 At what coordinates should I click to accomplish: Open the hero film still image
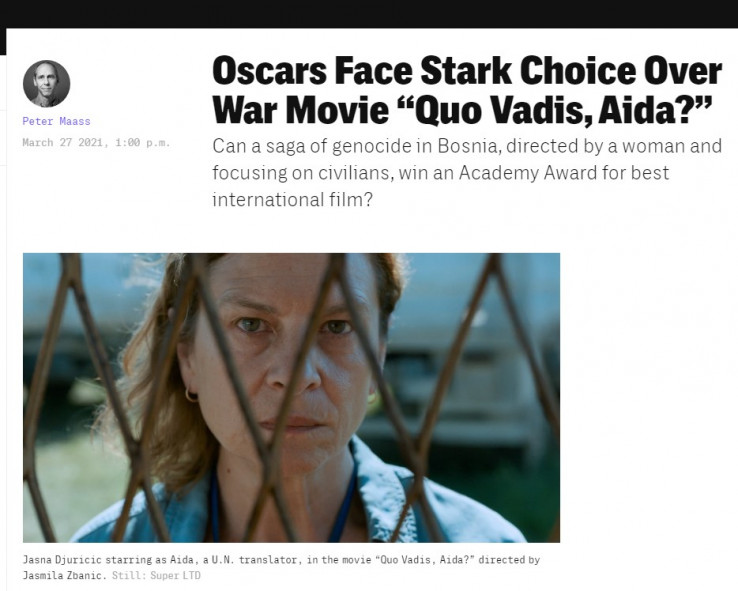pyautogui.click(x=291, y=398)
